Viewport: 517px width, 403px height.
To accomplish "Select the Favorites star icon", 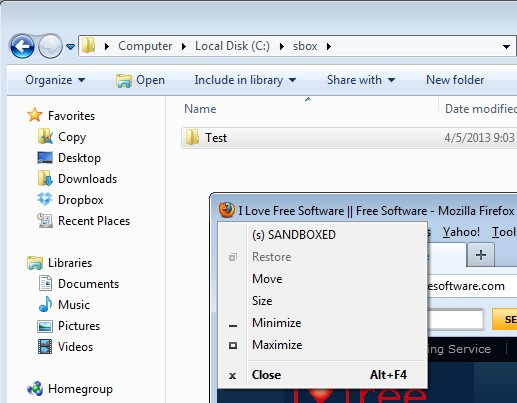I will (x=35, y=115).
